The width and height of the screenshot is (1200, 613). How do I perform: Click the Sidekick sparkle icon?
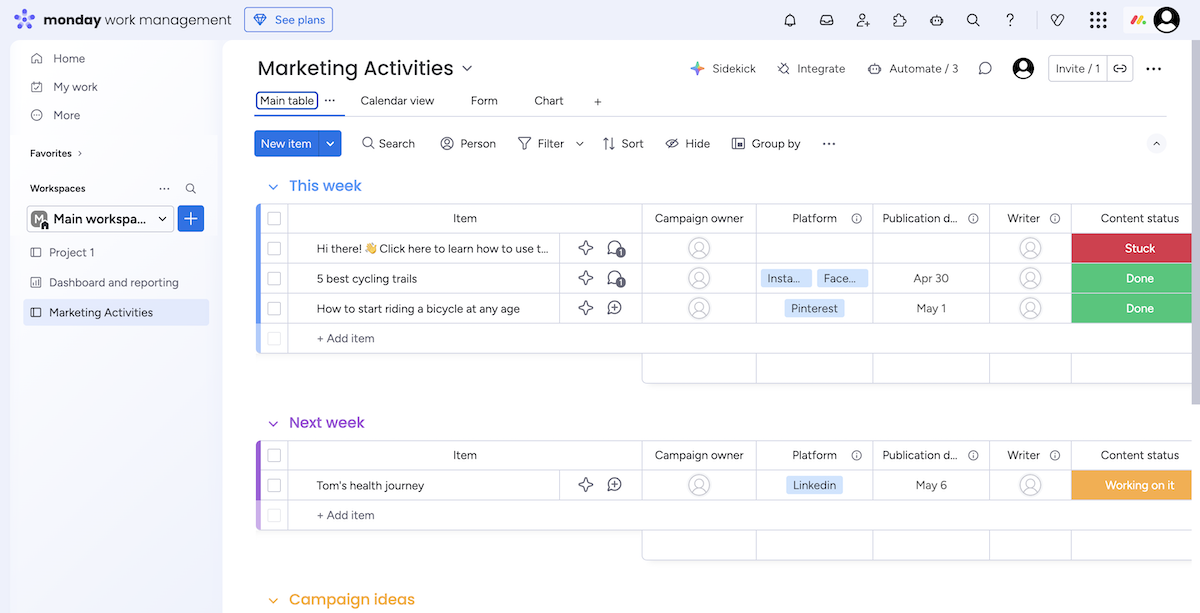click(x=697, y=68)
